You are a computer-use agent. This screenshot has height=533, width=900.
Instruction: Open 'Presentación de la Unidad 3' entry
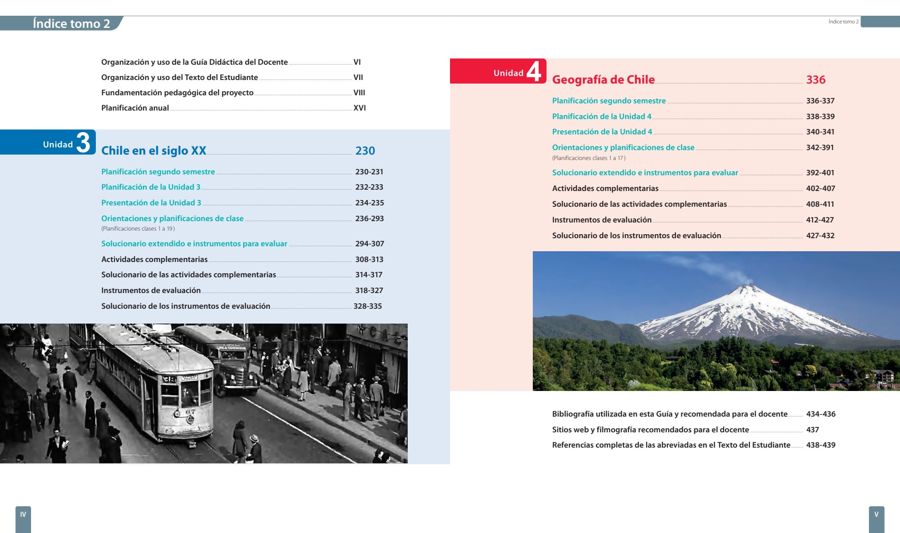coord(151,203)
